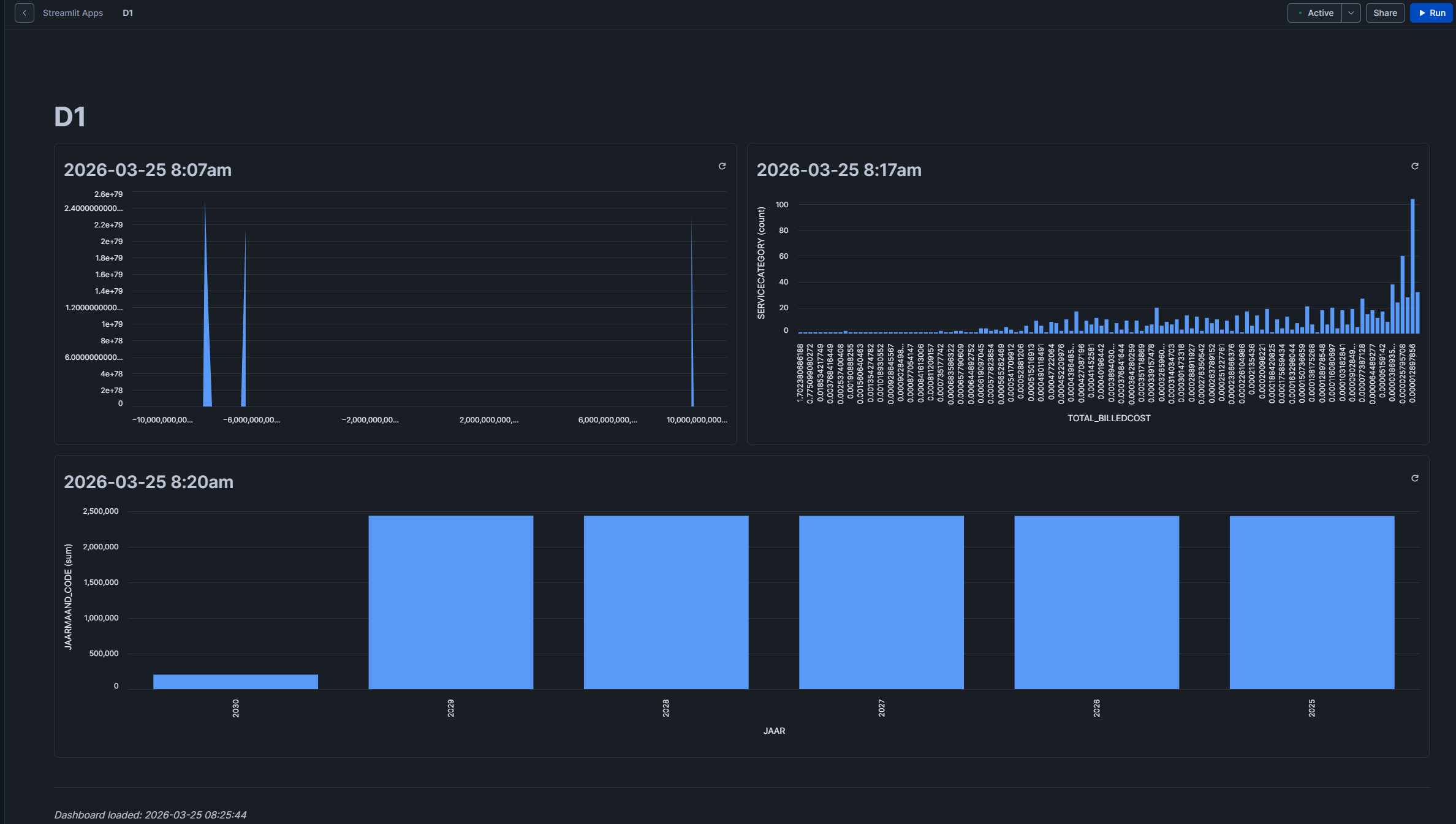Click the D1 breadcrumb label
Viewport: 1456px width, 824px height.
[127, 13]
